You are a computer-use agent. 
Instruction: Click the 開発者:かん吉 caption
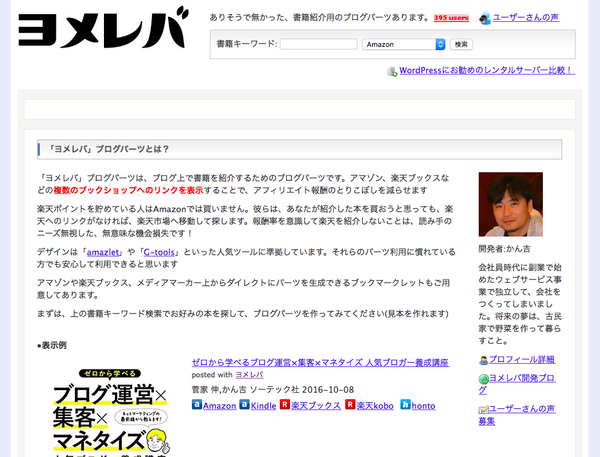504,249
